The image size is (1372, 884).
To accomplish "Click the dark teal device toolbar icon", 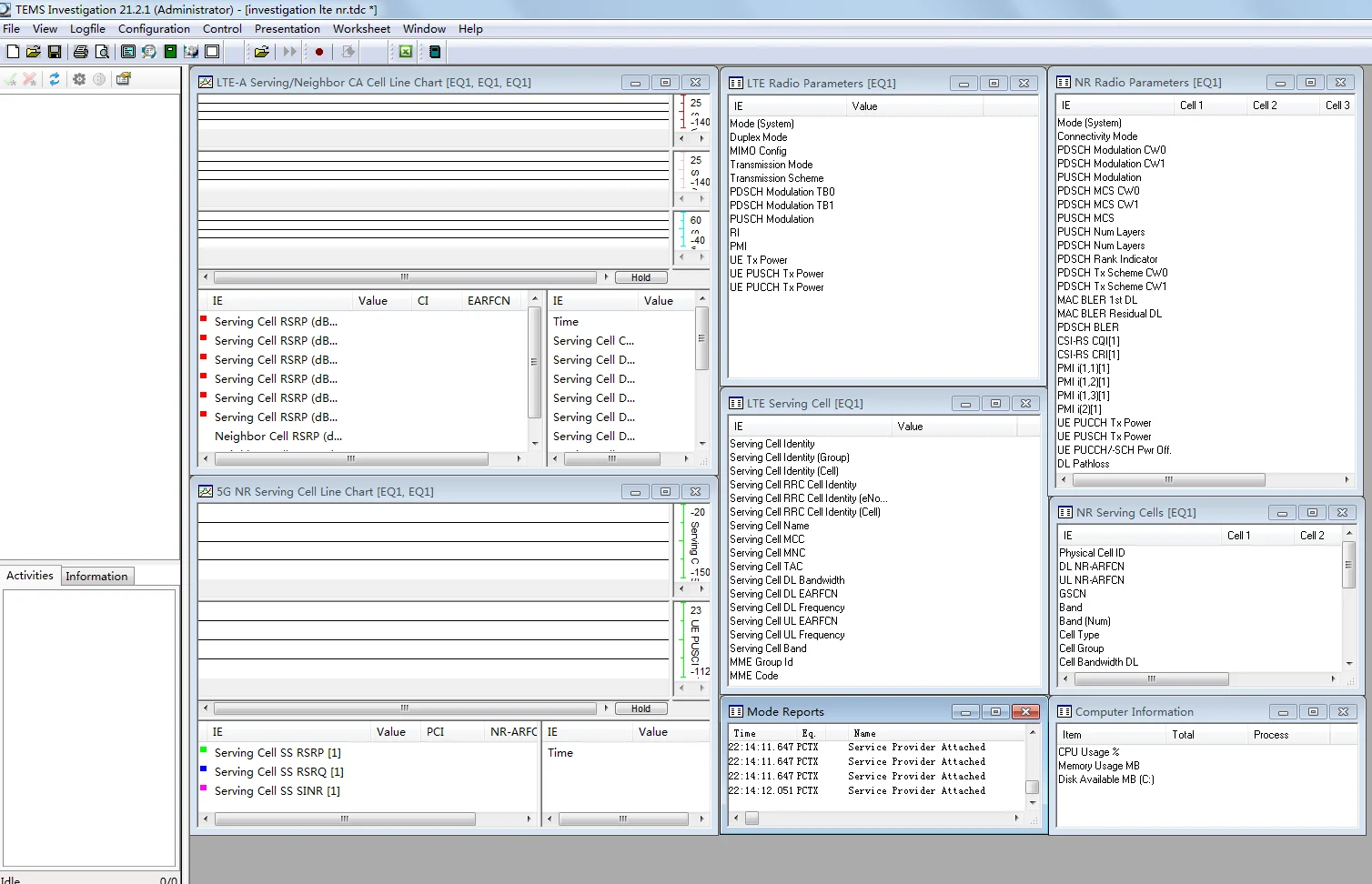I will 435,52.
